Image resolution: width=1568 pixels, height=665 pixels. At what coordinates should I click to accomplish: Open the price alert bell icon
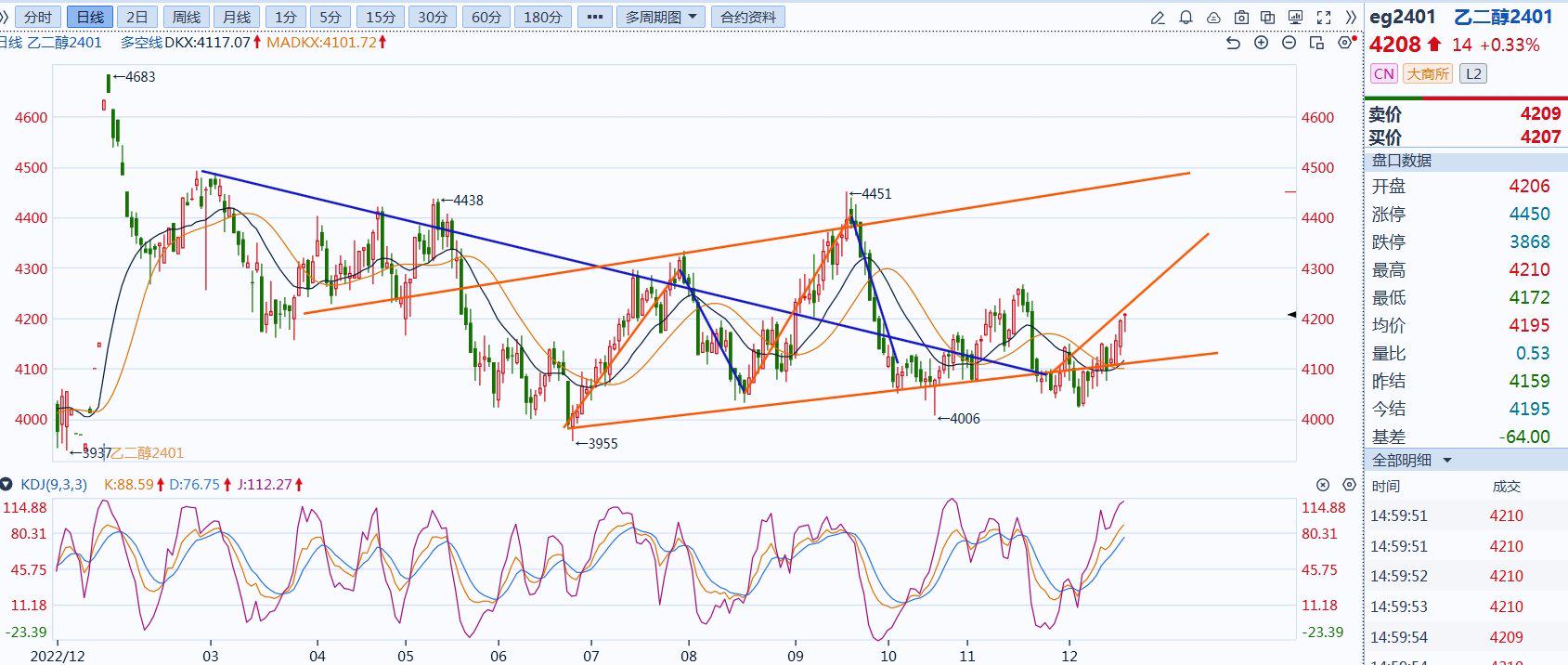click(x=1186, y=18)
